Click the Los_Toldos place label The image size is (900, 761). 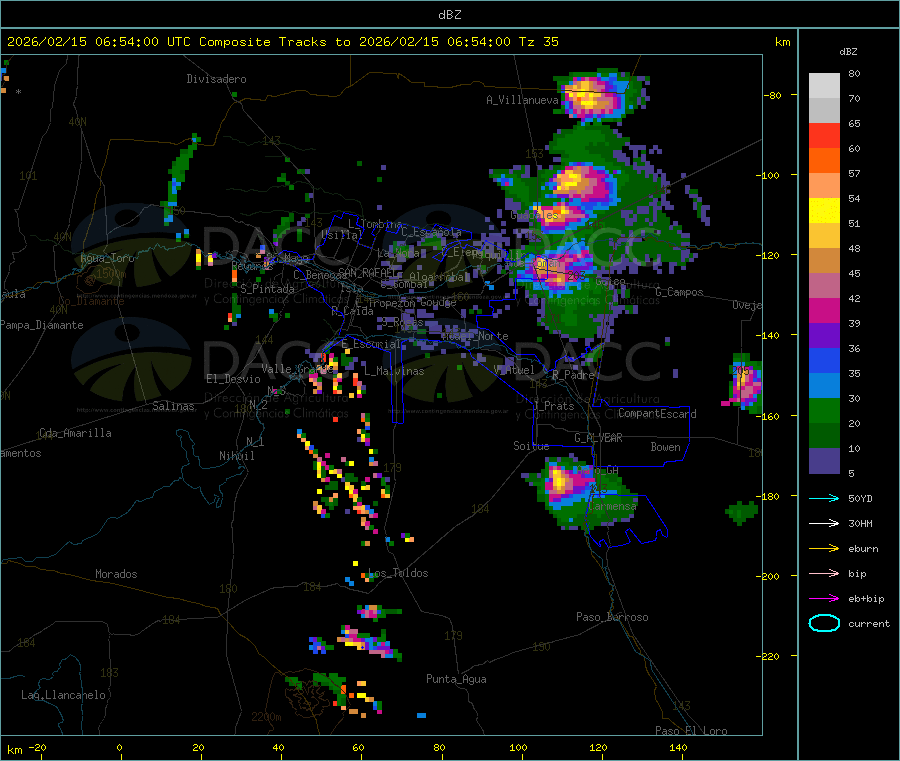[x=398, y=573]
